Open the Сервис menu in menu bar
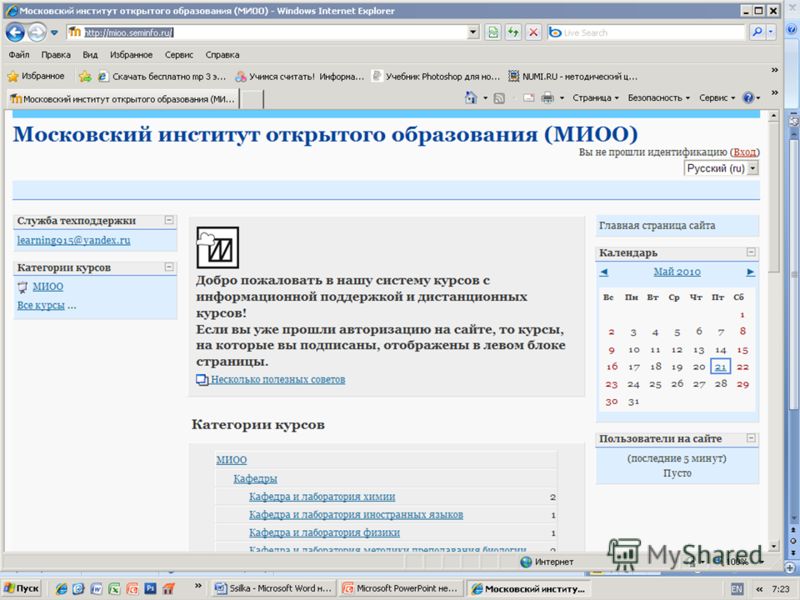This screenshot has height=600, width=800. click(179, 55)
